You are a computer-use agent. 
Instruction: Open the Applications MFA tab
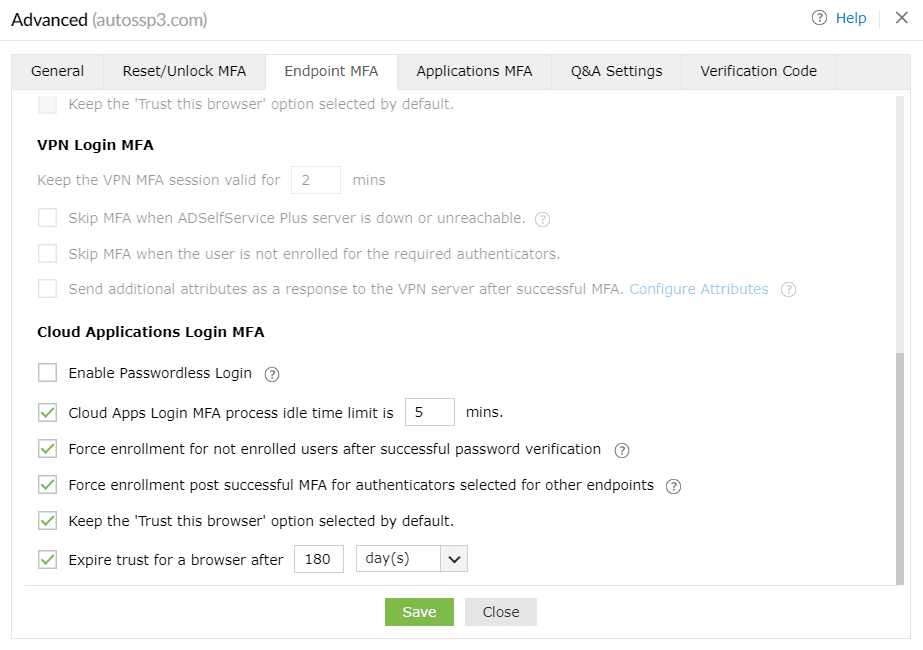point(474,71)
